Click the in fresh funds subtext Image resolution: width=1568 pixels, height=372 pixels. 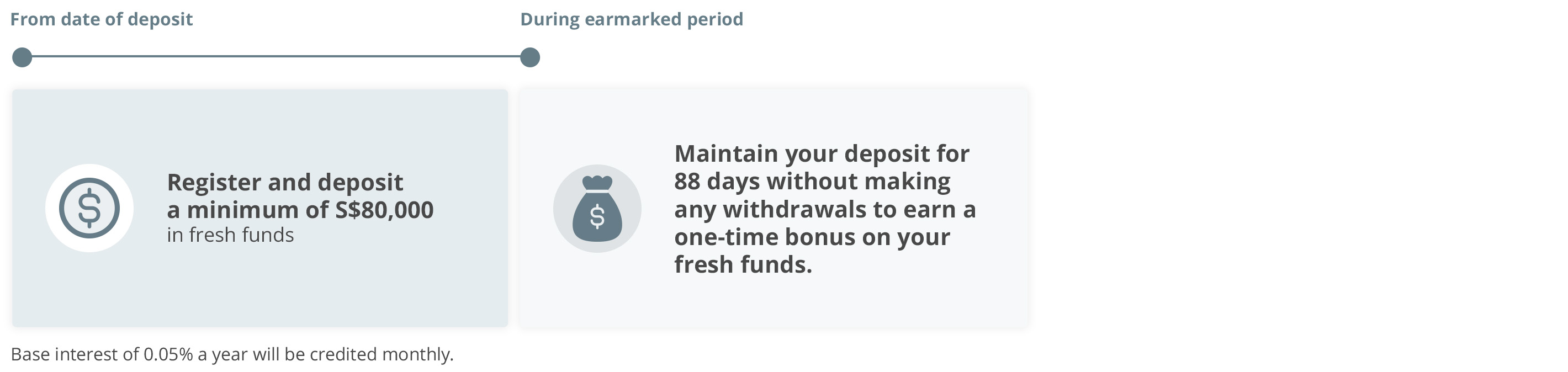[x=230, y=235]
